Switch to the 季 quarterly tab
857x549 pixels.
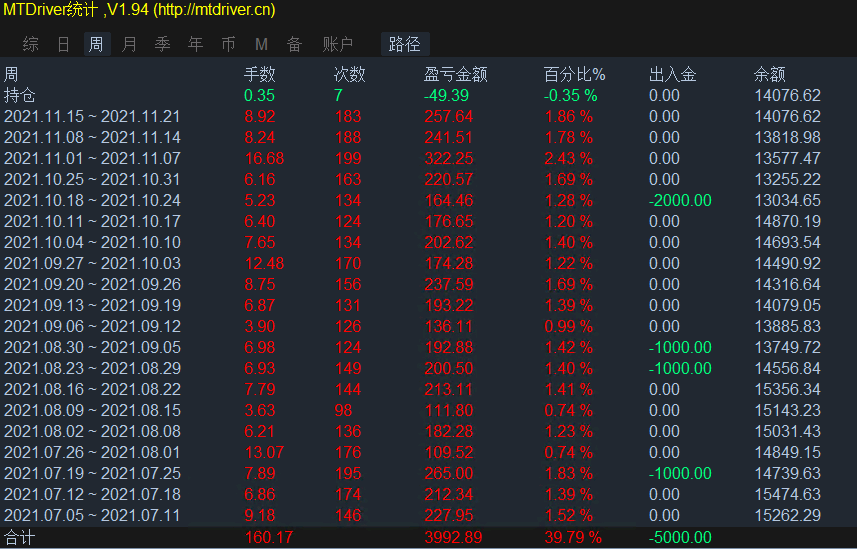pos(162,44)
